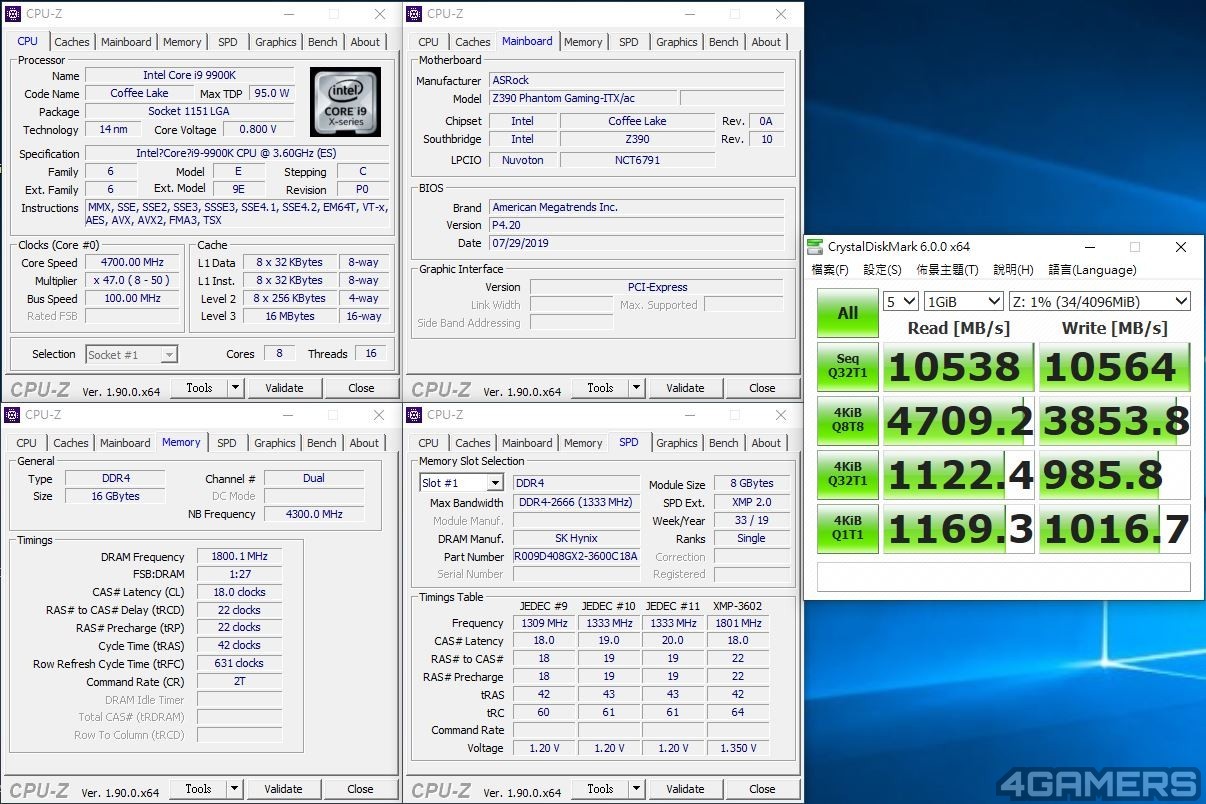
Task: Open Tools dropdown arrow in SPD window
Action: coord(636,789)
